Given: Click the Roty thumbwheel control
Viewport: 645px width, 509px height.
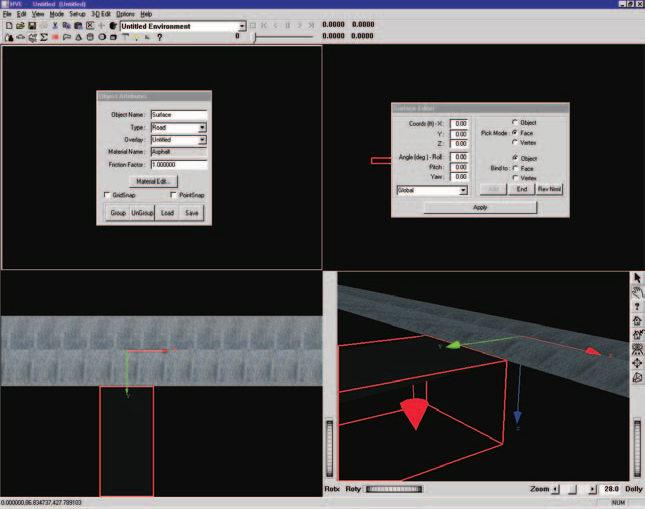Looking at the screenshot, I should [x=394, y=489].
